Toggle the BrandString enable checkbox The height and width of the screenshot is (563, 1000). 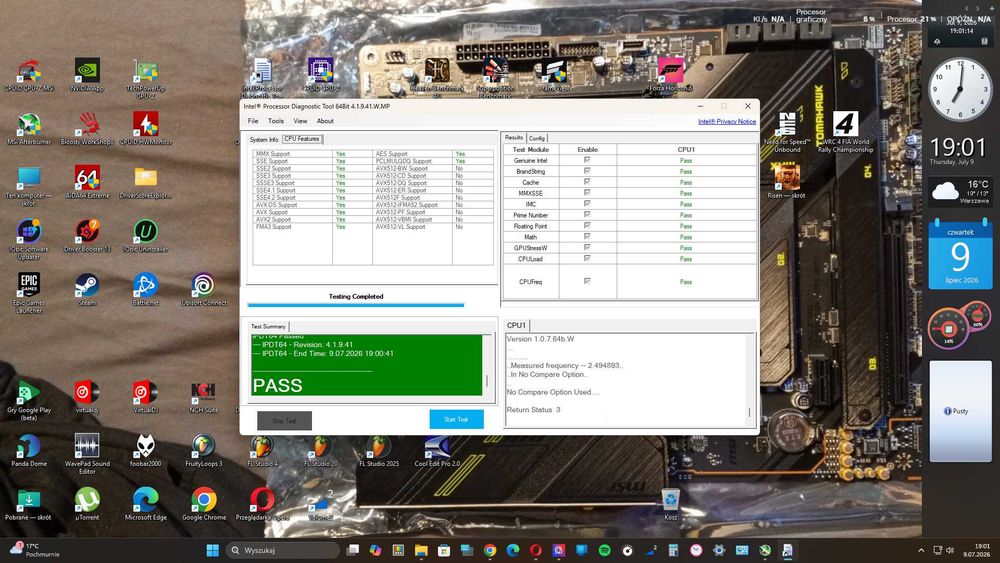[x=587, y=171]
